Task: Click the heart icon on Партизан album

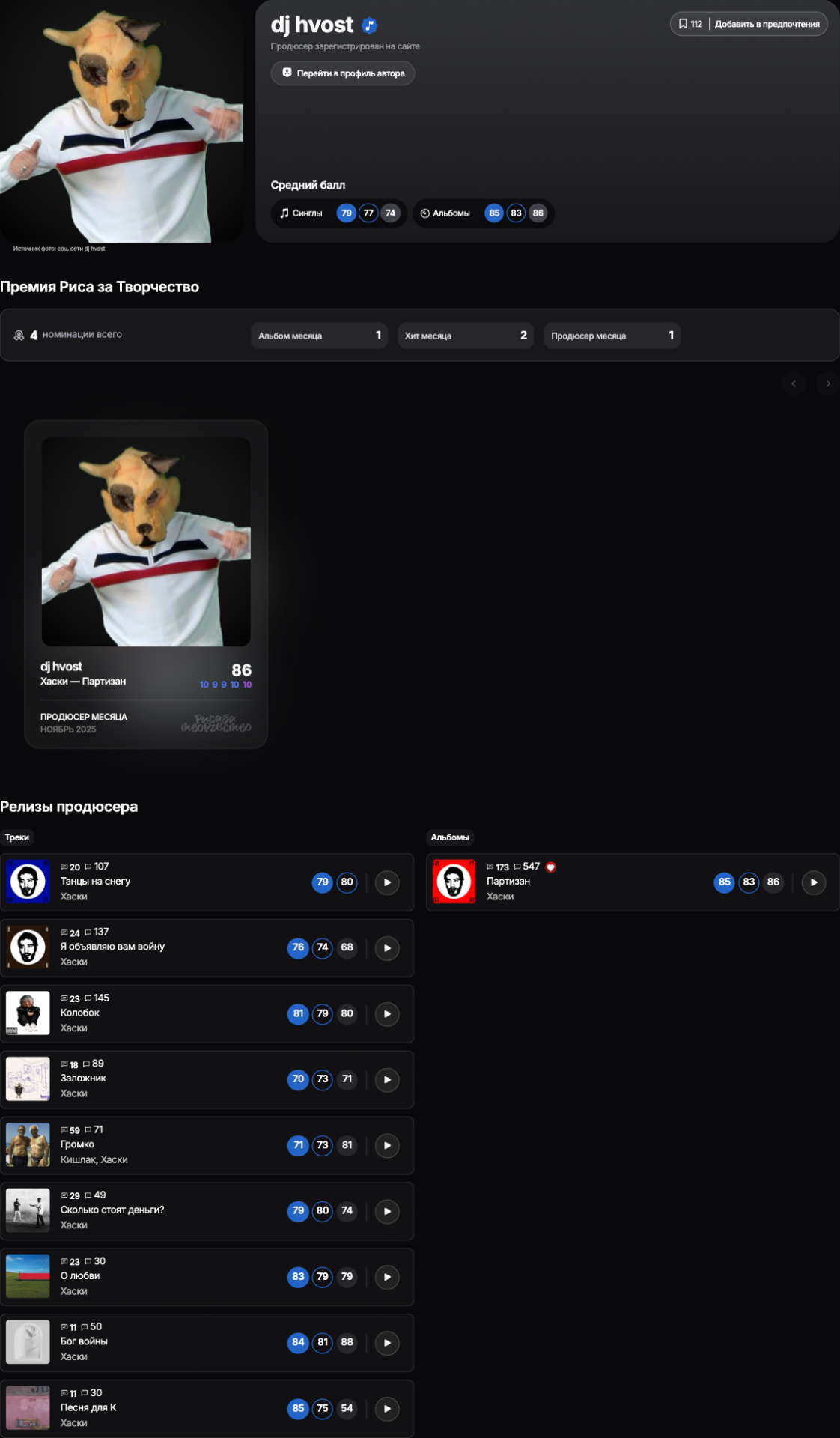Action: pos(551,867)
